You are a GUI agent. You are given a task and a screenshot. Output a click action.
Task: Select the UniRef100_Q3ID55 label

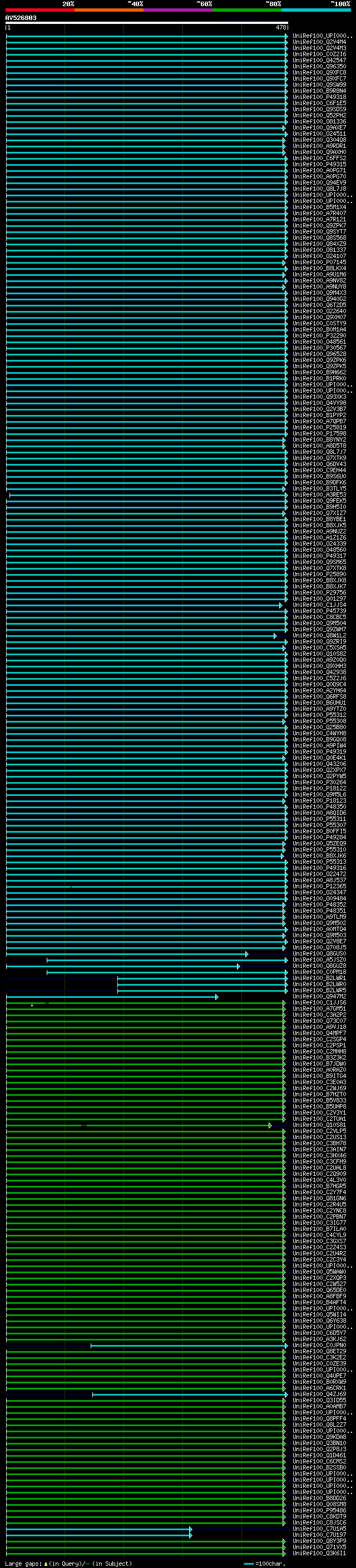[319, 1400]
